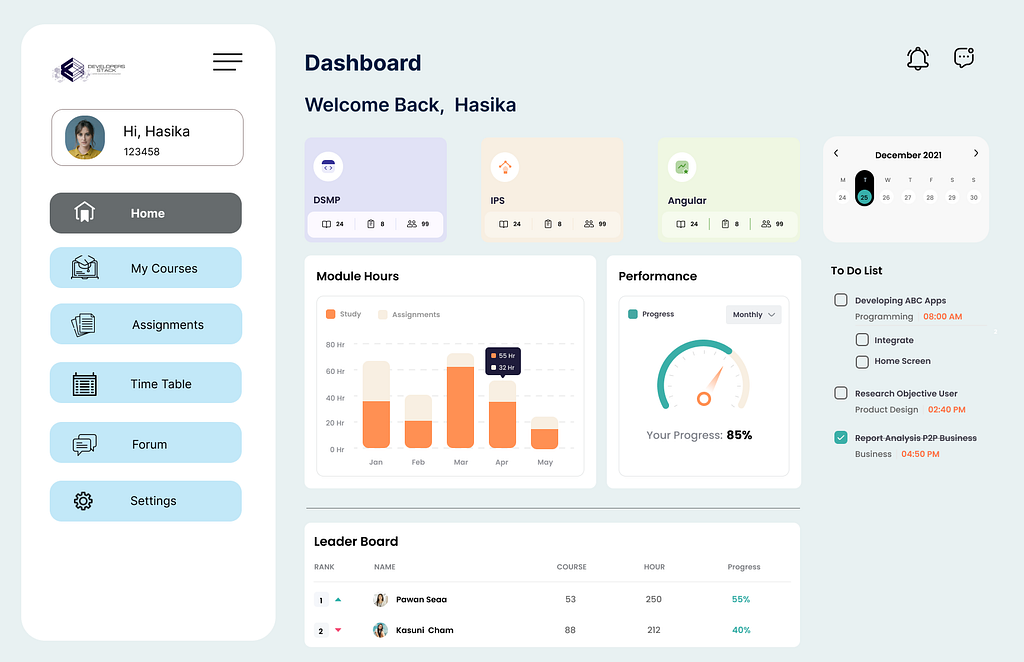Open the Monthly dropdown in Performance panel
This screenshot has height=662, width=1024.
coord(753,314)
